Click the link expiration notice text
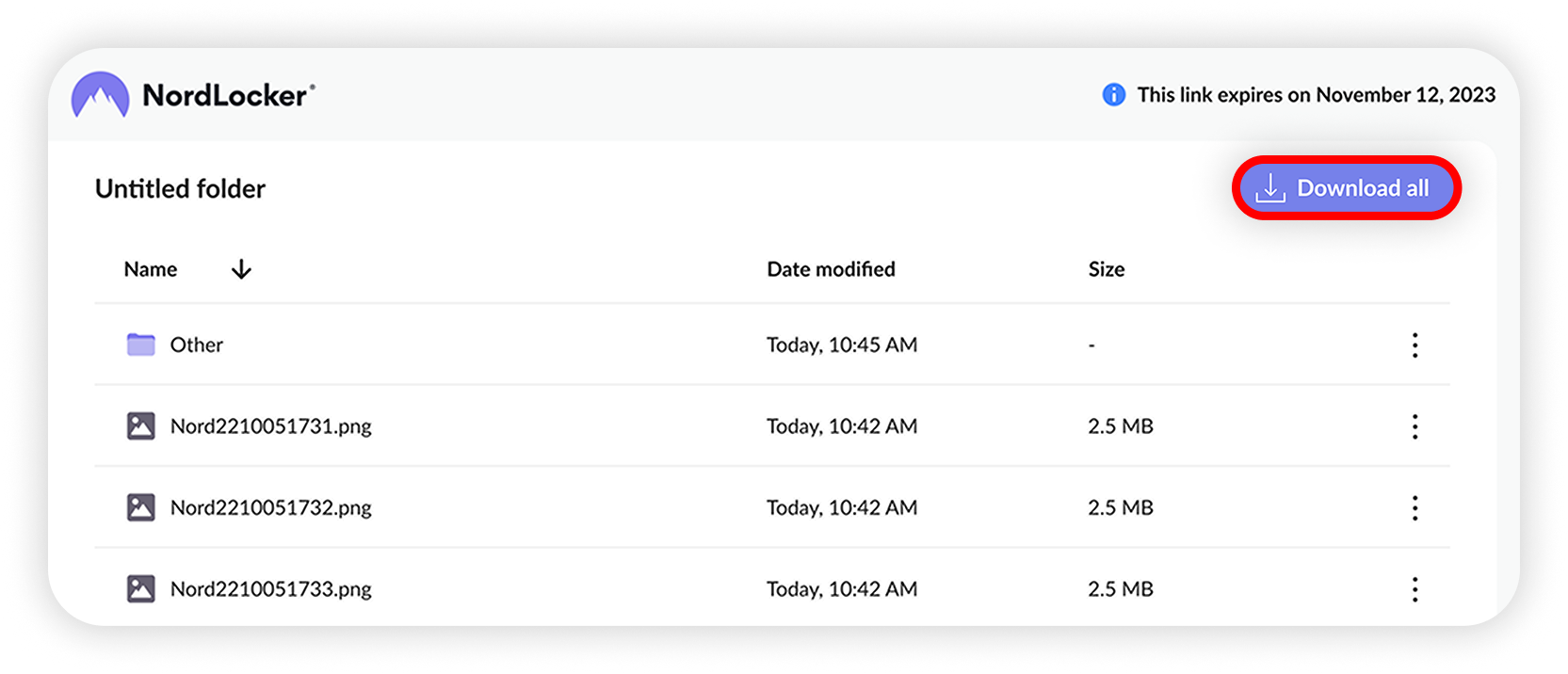The width and height of the screenshot is (1568, 674). [1316, 95]
